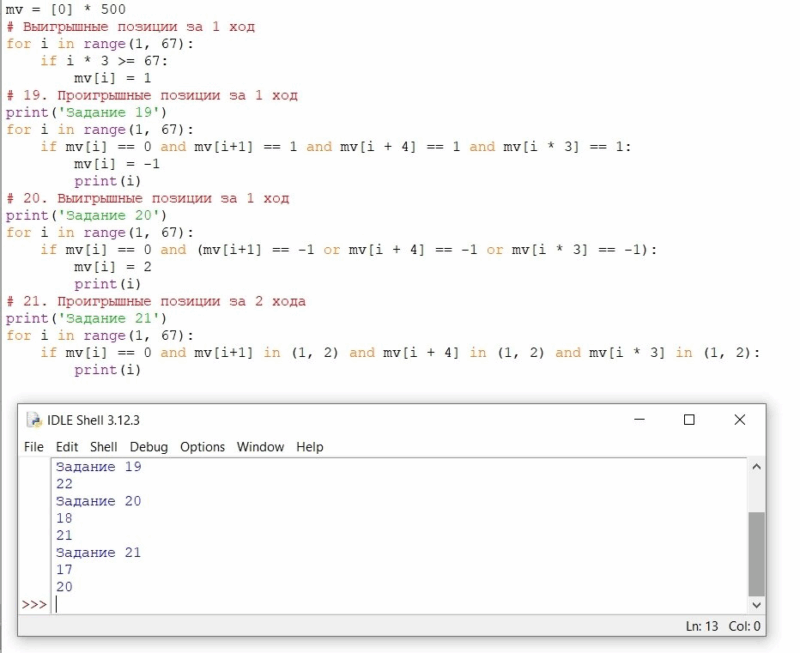Open the Help menu
Viewport: 800px width, 653px height.
(x=310, y=447)
